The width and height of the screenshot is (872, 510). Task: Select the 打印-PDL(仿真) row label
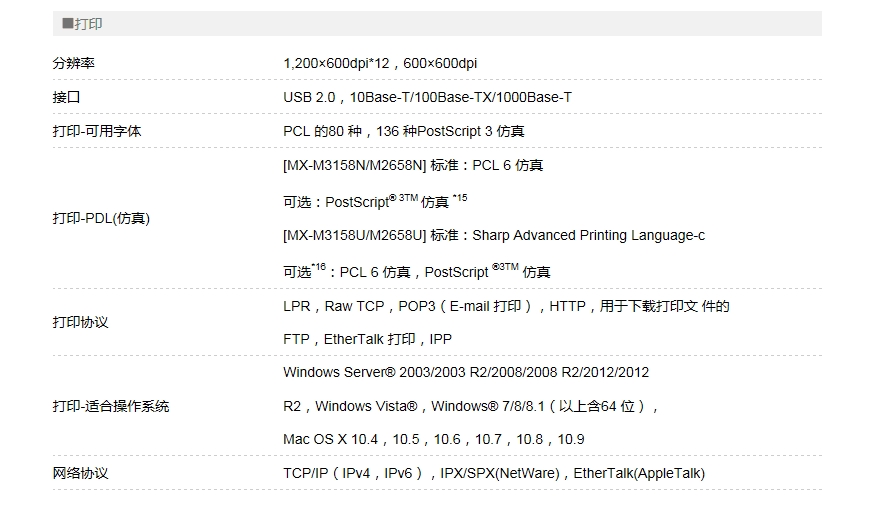[x=101, y=218]
